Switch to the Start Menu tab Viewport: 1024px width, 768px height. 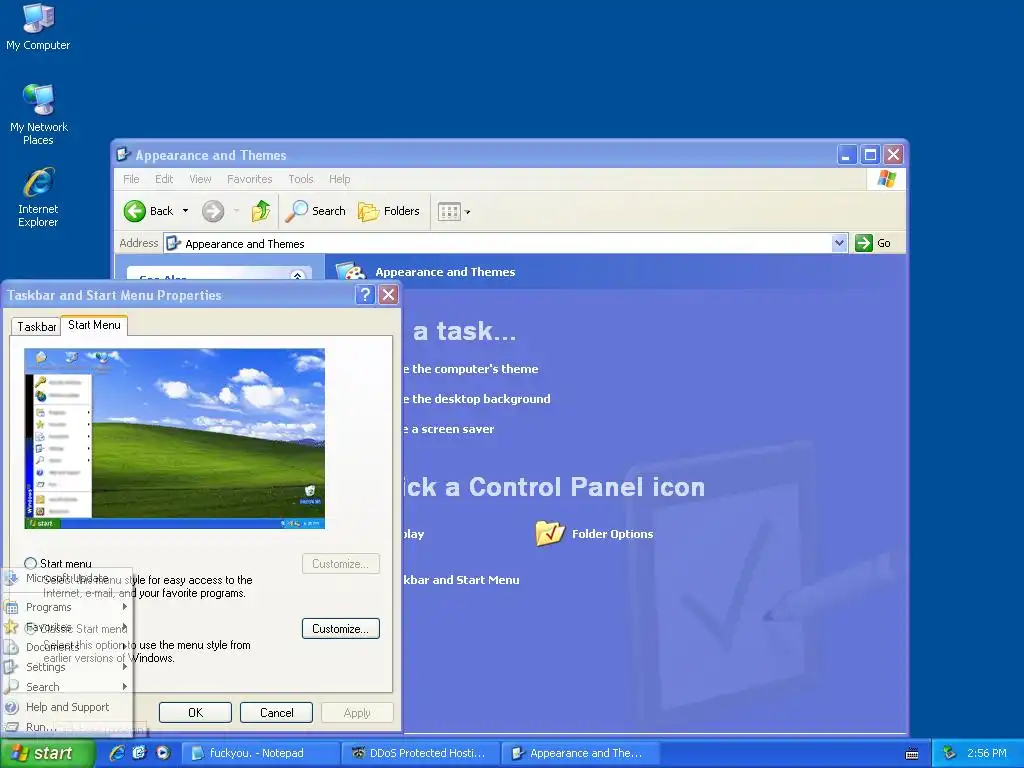pyautogui.click(x=94, y=325)
